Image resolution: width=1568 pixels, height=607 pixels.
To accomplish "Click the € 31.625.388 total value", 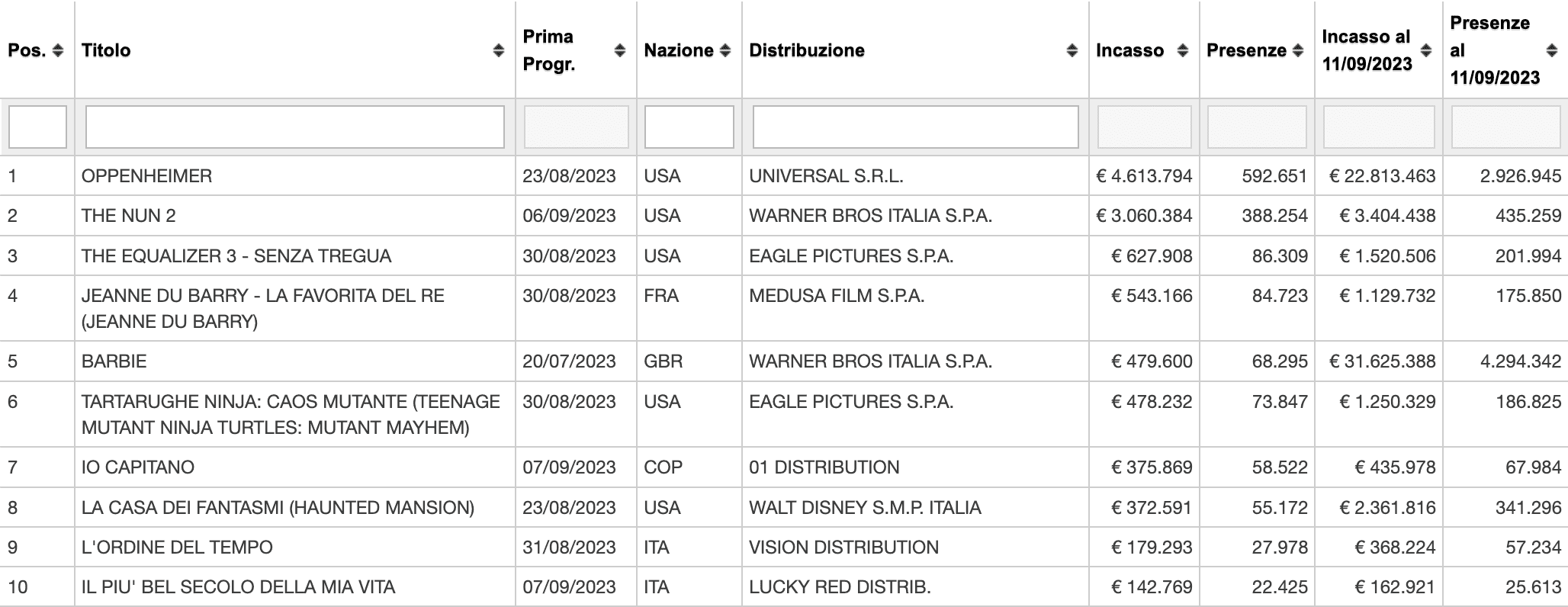I will [x=1383, y=361].
